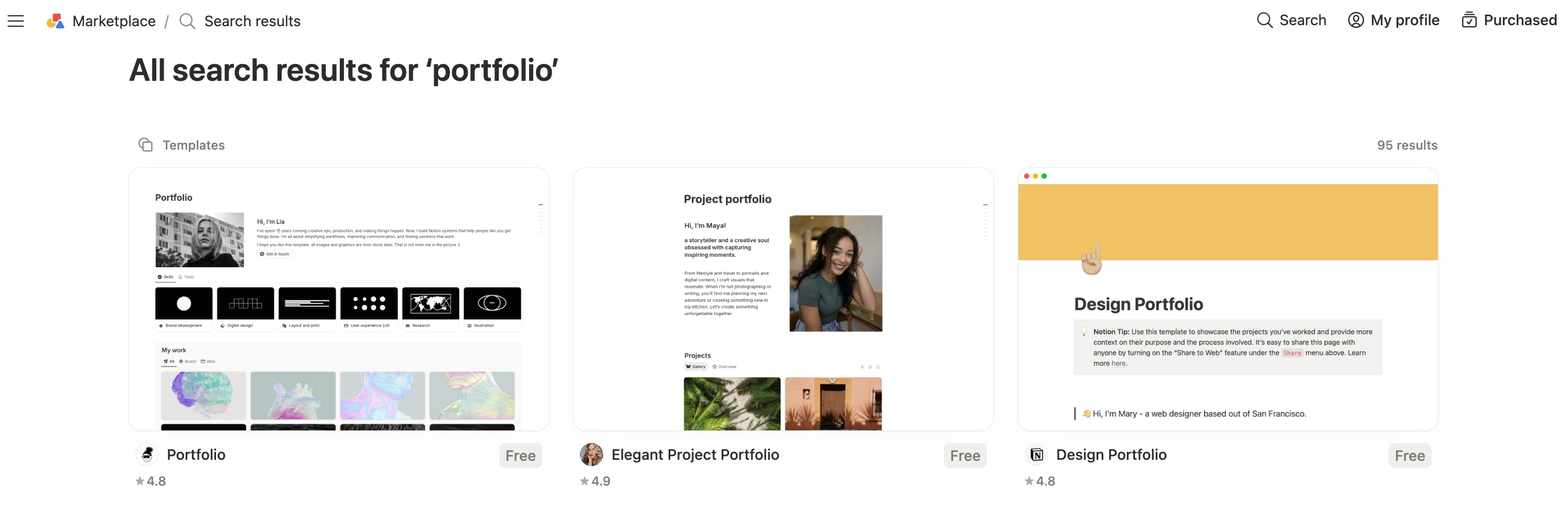1568x506 pixels.
Task: Open Elegant Project Portfolio title link
Action: pyautogui.click(x=695, y=455)
